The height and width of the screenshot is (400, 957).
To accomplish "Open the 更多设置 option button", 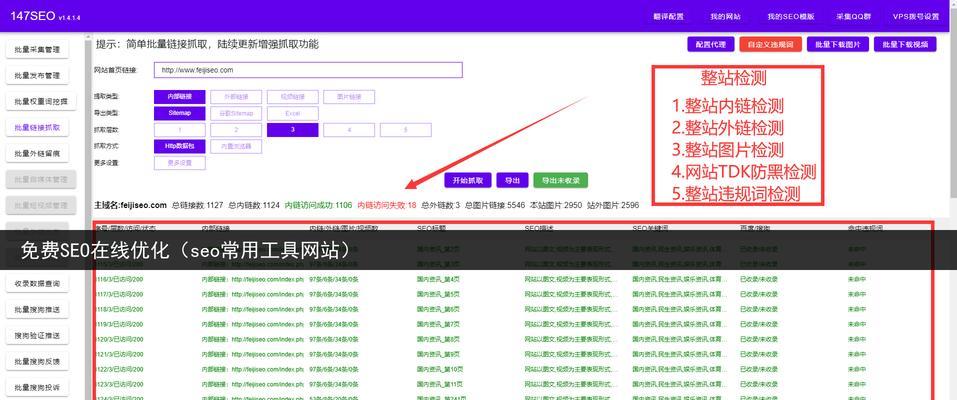I will click(x=179, y=163).
